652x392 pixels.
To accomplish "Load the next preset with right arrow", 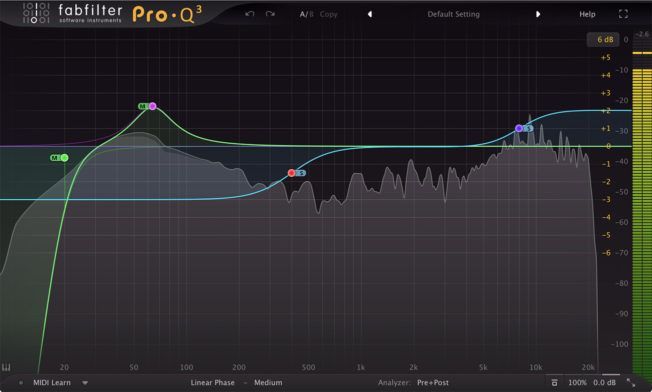I will click(x=538, y=14).
